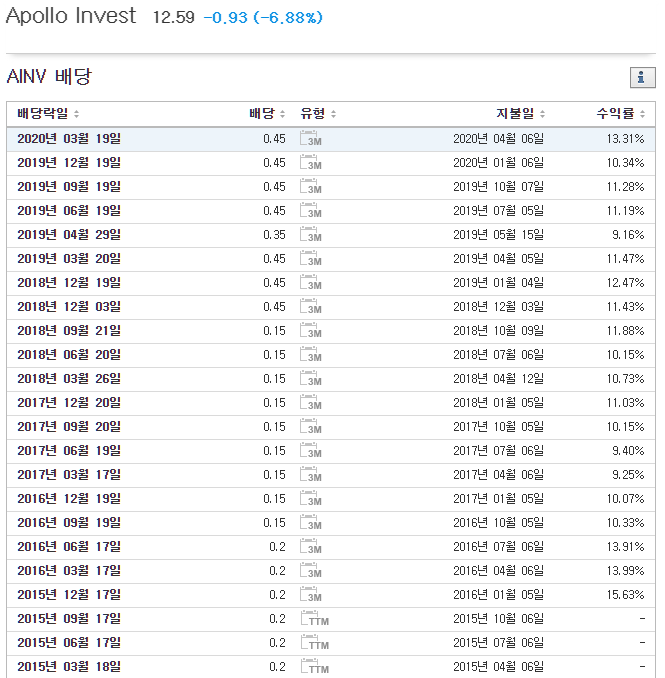The height and width of the screenshot is (678, 665).
Task: Click the 수익률 column header label
Action: click(x=615, y=114)
